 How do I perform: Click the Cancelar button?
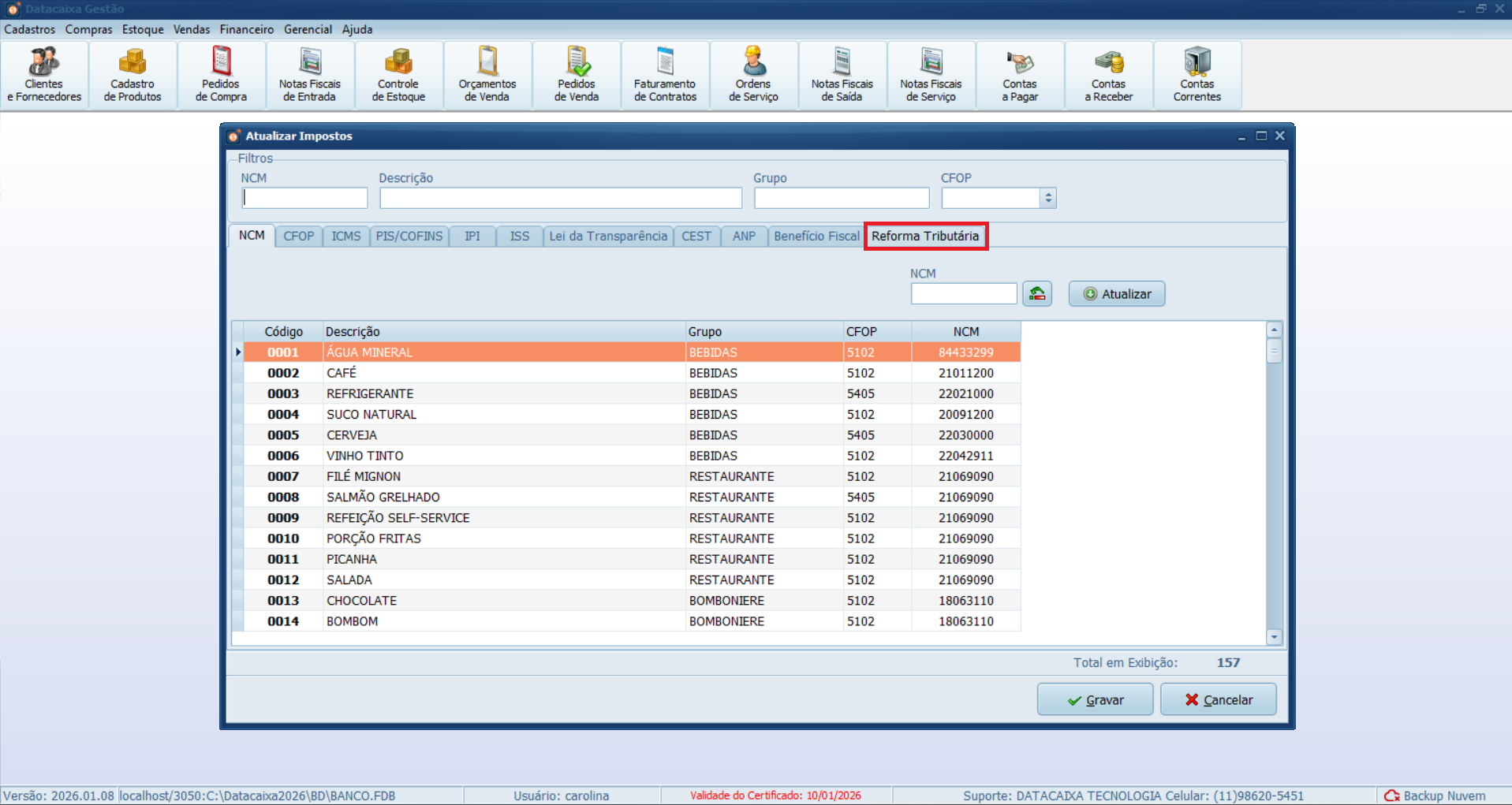(x=1218, y=699)
